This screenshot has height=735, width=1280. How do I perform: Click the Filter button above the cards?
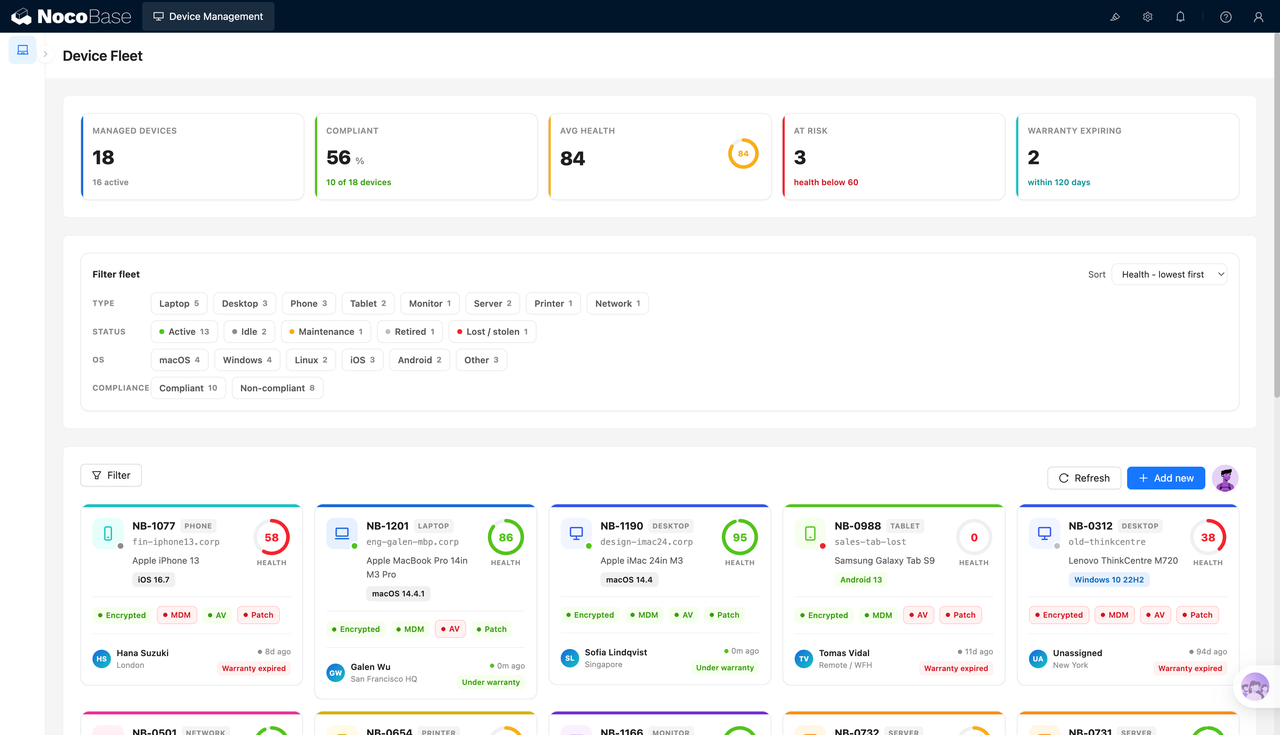111,475
